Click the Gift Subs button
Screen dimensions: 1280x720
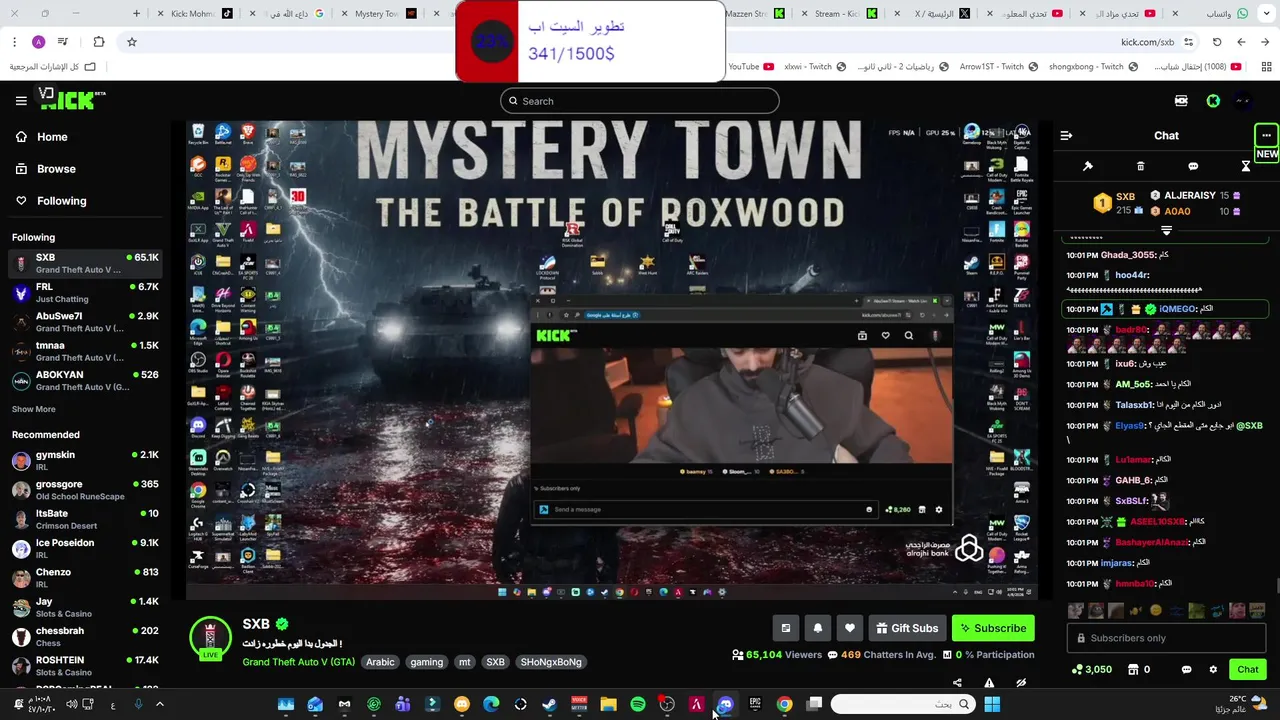907,628
